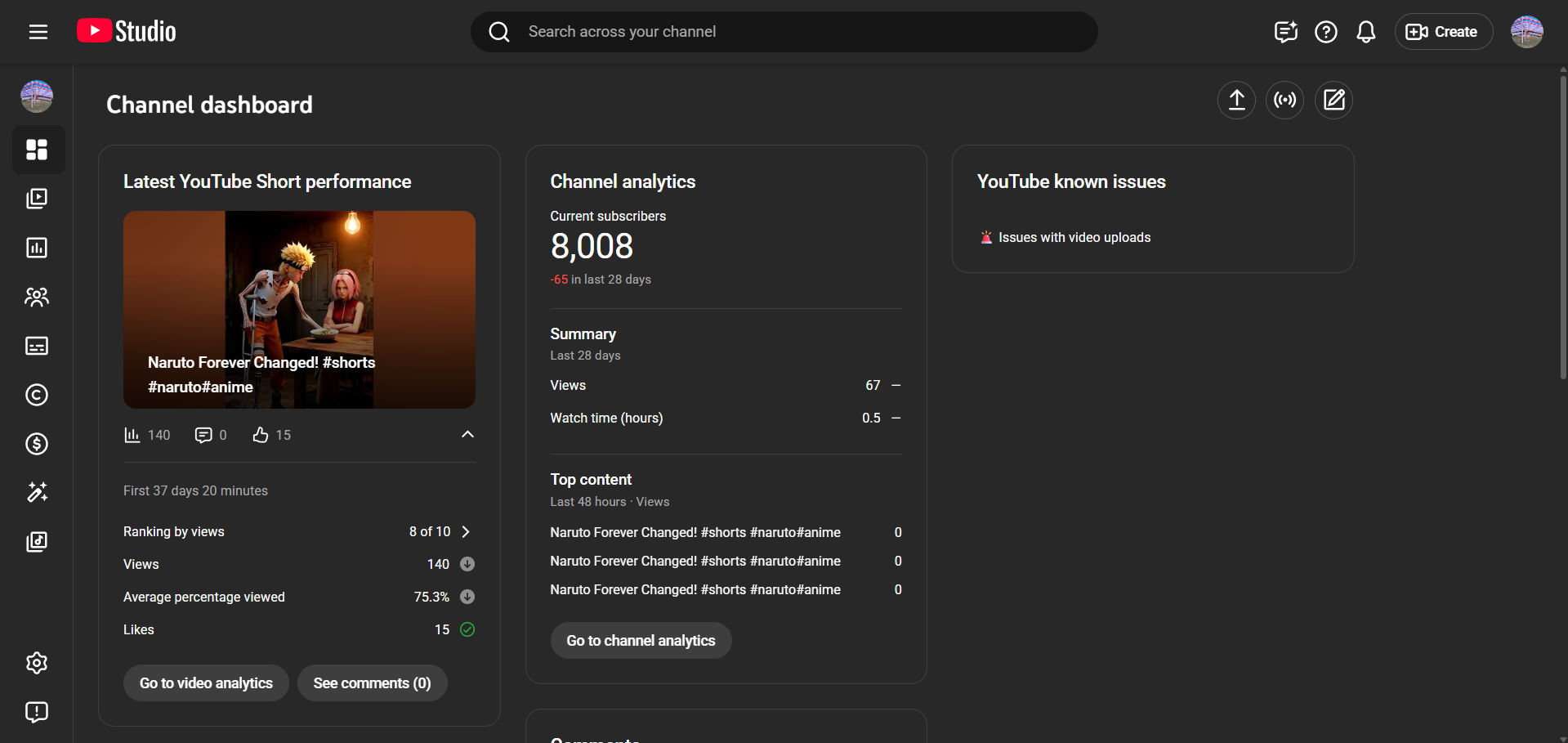Click the Go live broadcast icon

point(1284,101)
